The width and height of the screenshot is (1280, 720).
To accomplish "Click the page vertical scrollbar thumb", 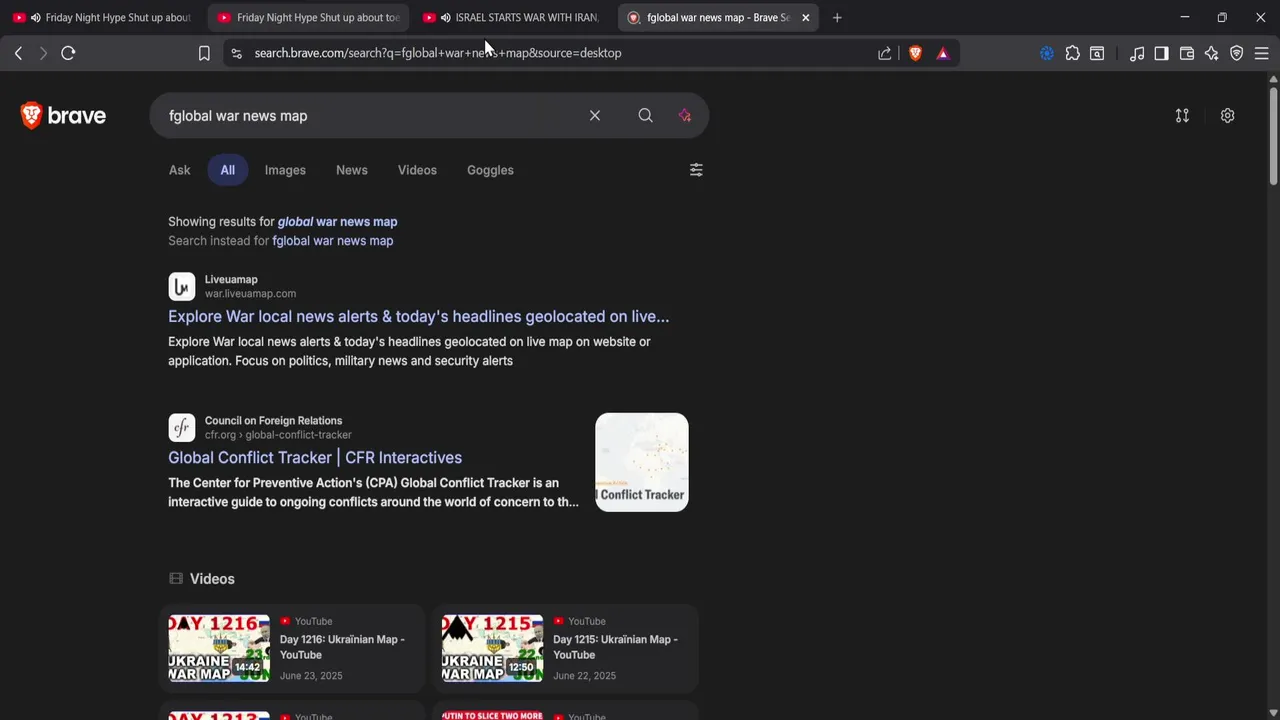I will (1273, 137).
